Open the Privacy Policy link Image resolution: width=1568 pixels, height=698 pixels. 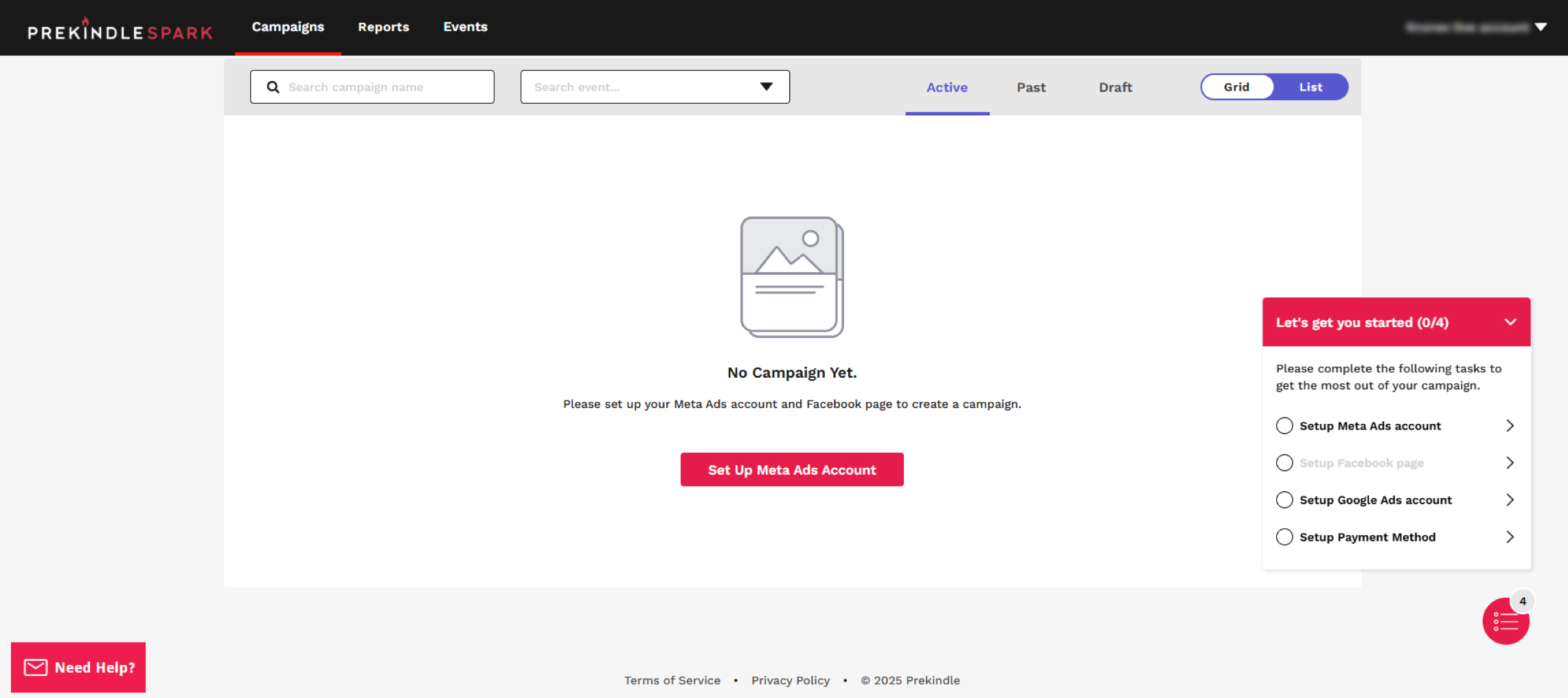click(x=790, y=680)
